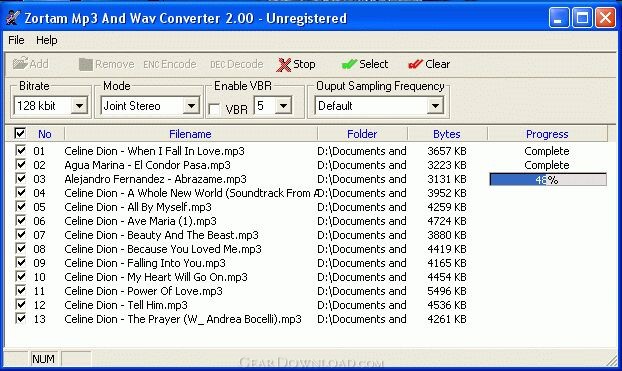This screenshot has width=622, height=371.
Task: Click the red Clear checkmark icon
Action: (x=415, y=64)
